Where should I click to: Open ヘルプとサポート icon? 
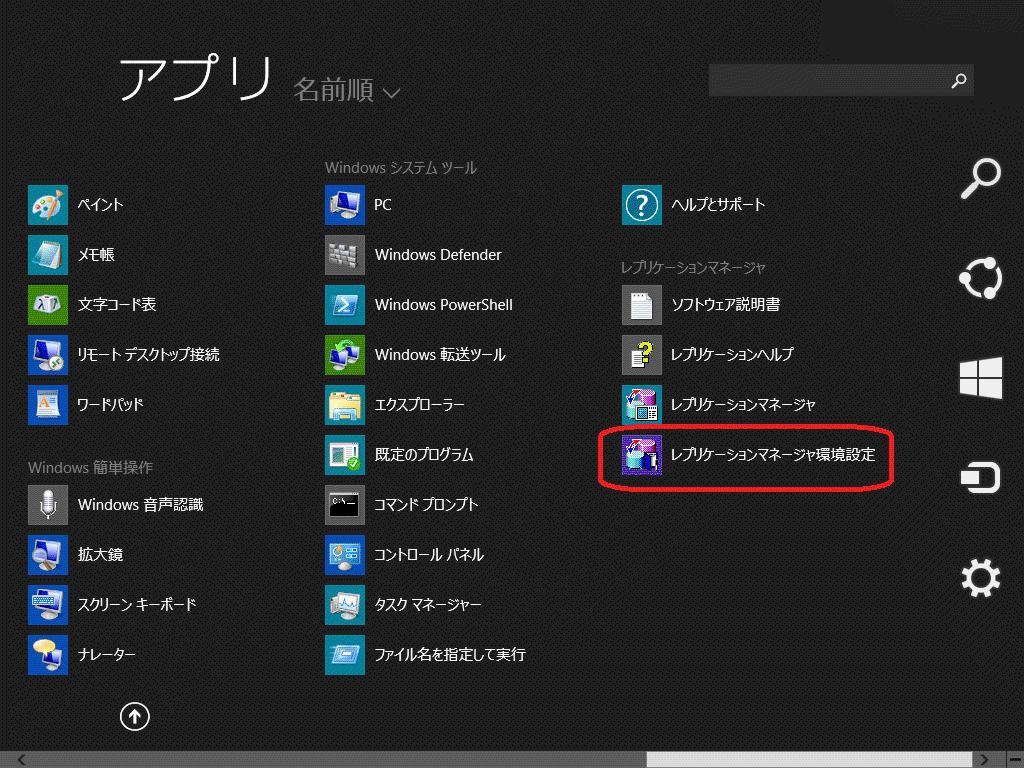tap(642, 205)
